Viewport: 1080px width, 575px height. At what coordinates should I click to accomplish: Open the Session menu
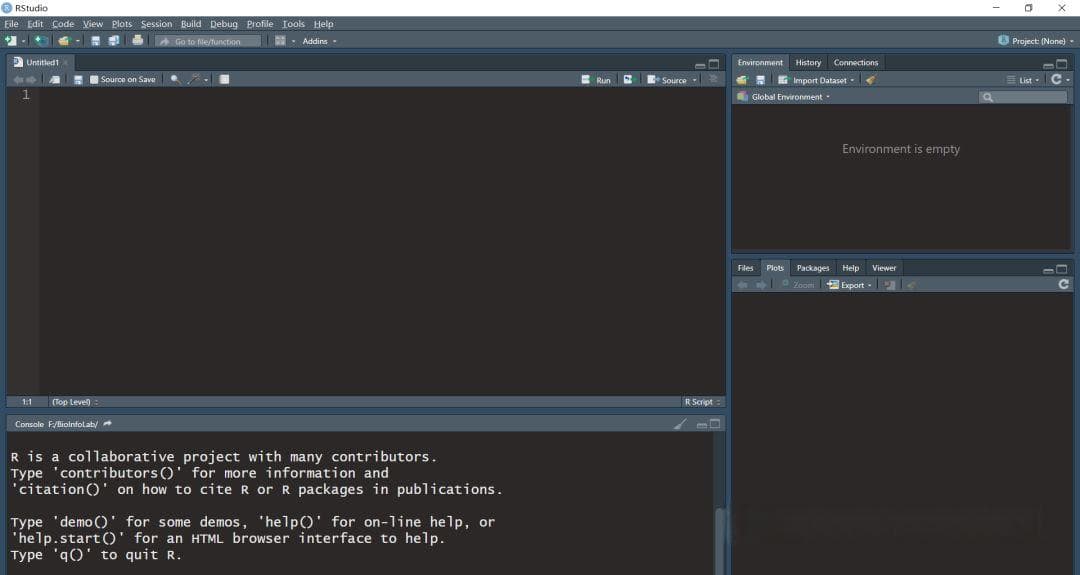[156, 24]
